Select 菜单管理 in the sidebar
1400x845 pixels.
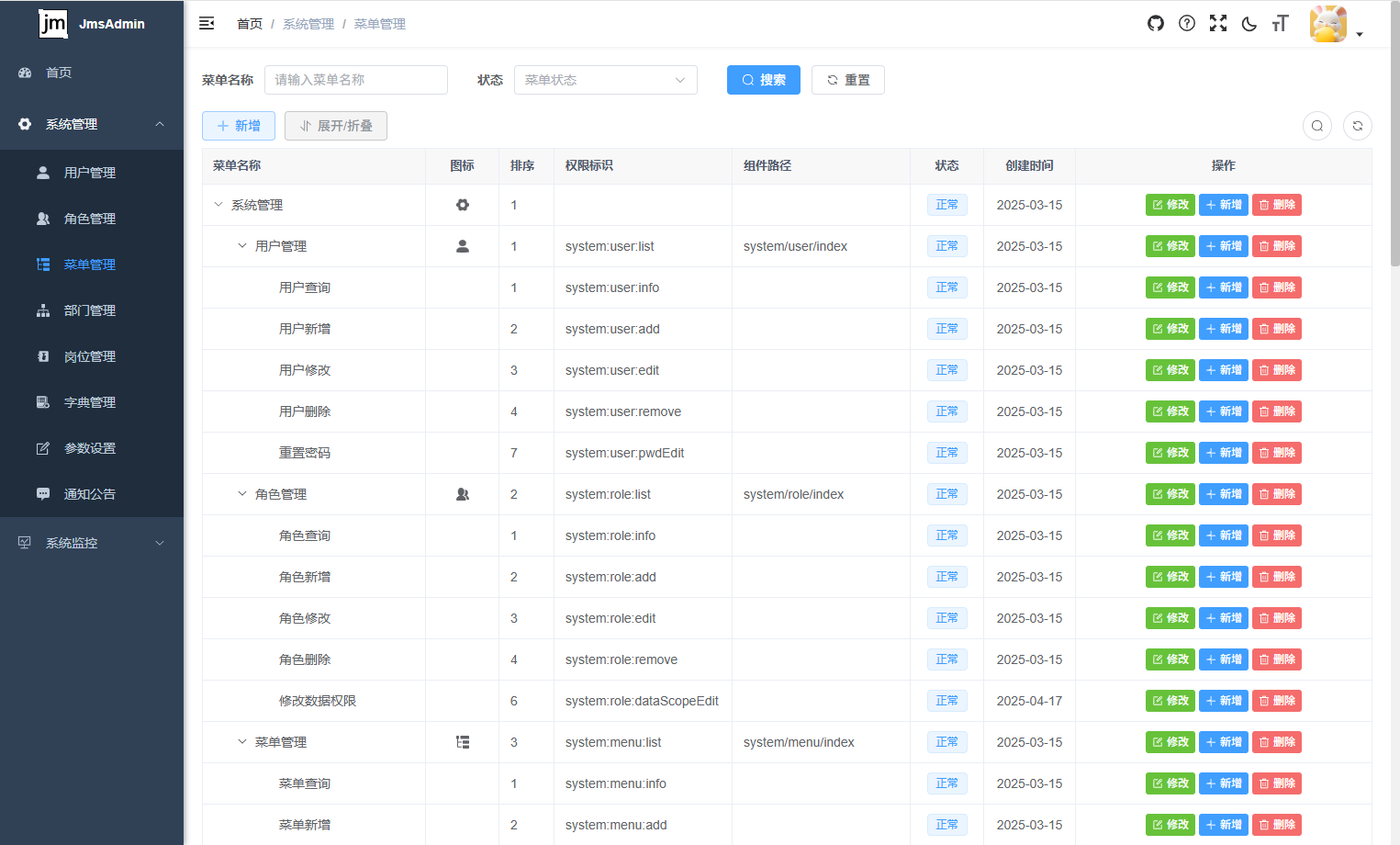[92, 265]
